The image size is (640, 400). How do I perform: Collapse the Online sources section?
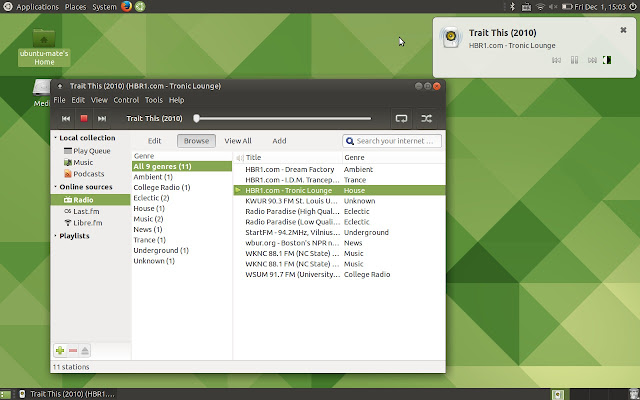(x=56, y=187)
